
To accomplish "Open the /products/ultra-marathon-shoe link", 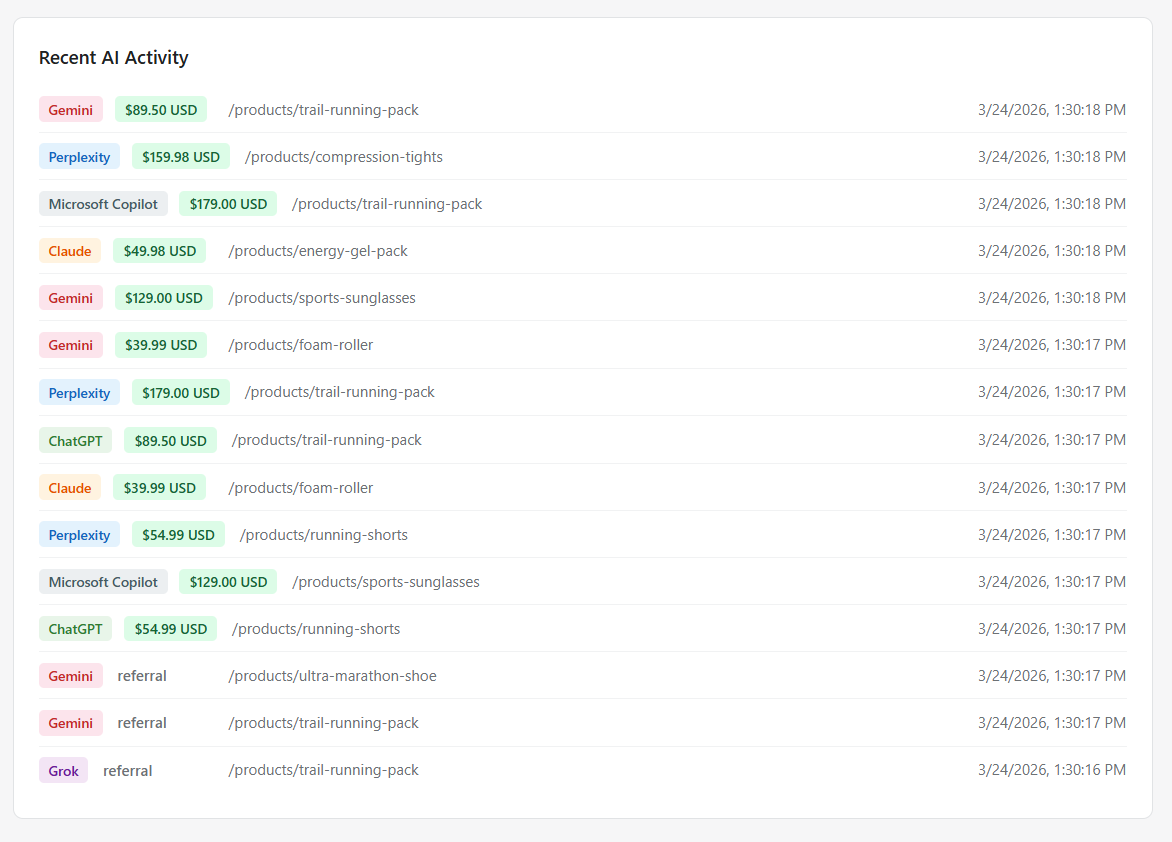I will pyautogui.click(x=331, y=675).
